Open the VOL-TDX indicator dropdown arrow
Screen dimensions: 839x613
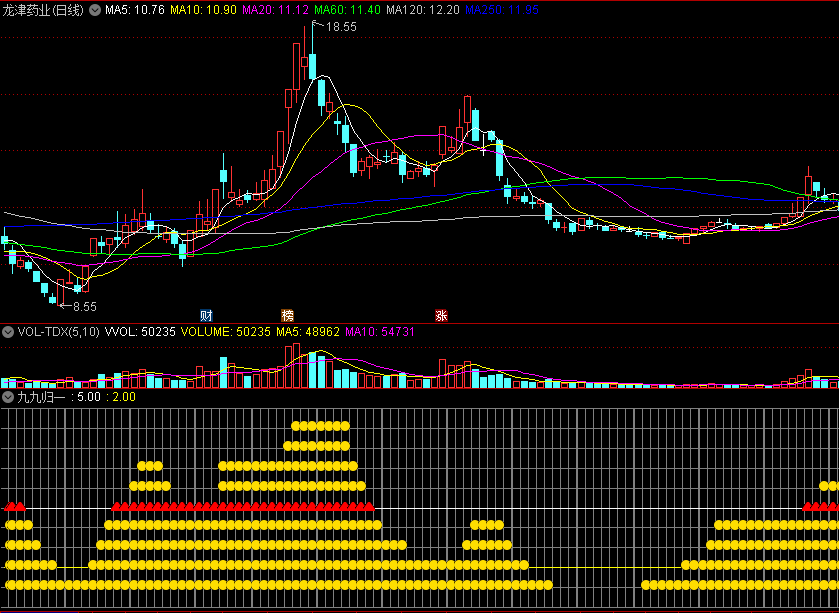(7, 332)
